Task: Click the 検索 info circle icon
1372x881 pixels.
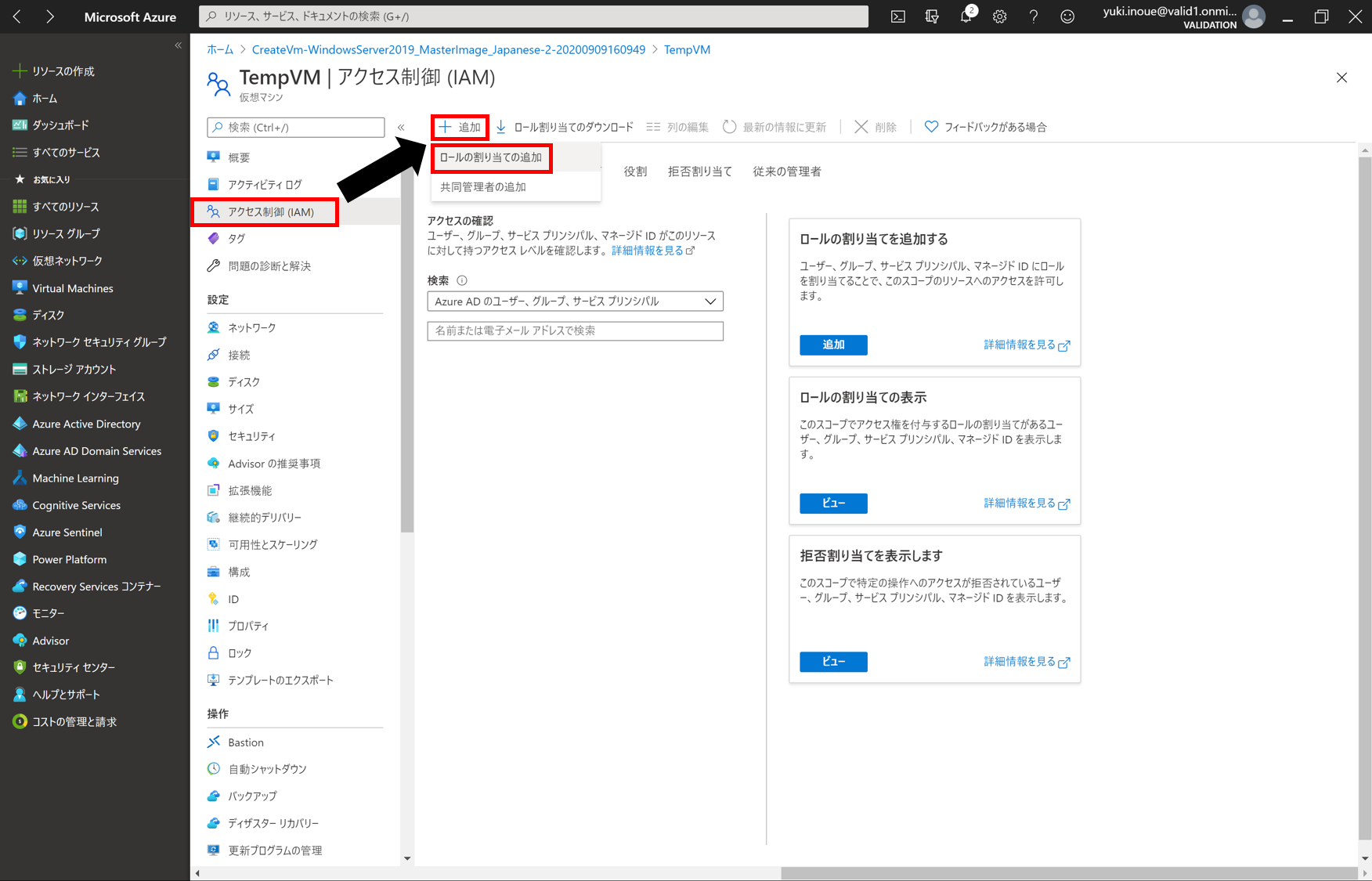Action: coord(462,280)
